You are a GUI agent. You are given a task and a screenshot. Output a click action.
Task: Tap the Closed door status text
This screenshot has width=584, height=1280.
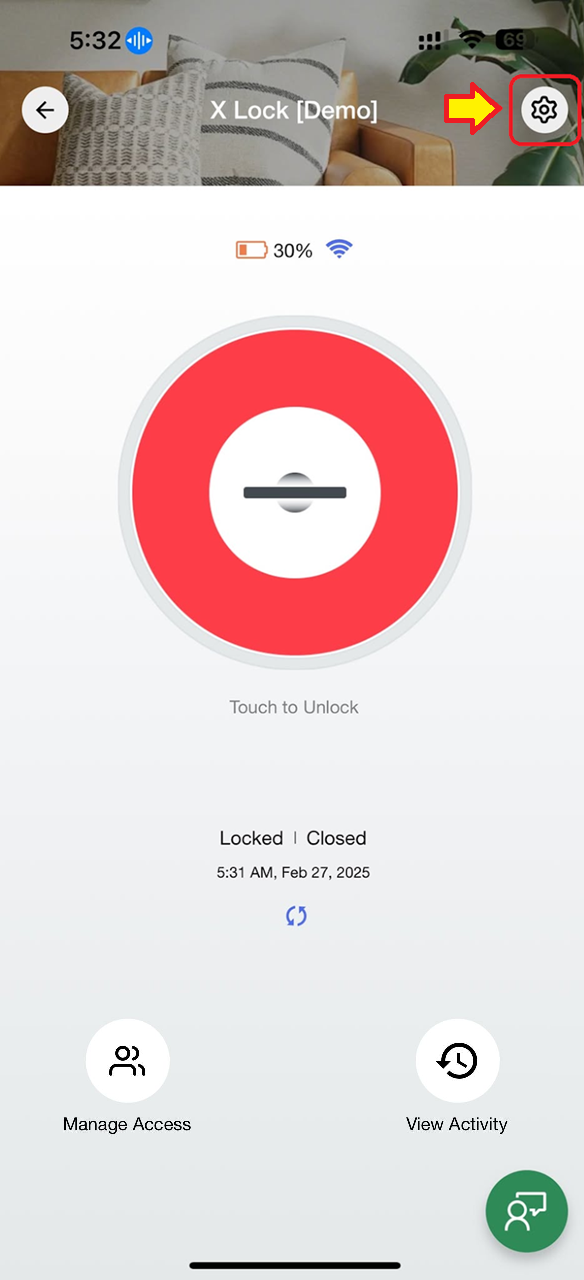point(337,838)
